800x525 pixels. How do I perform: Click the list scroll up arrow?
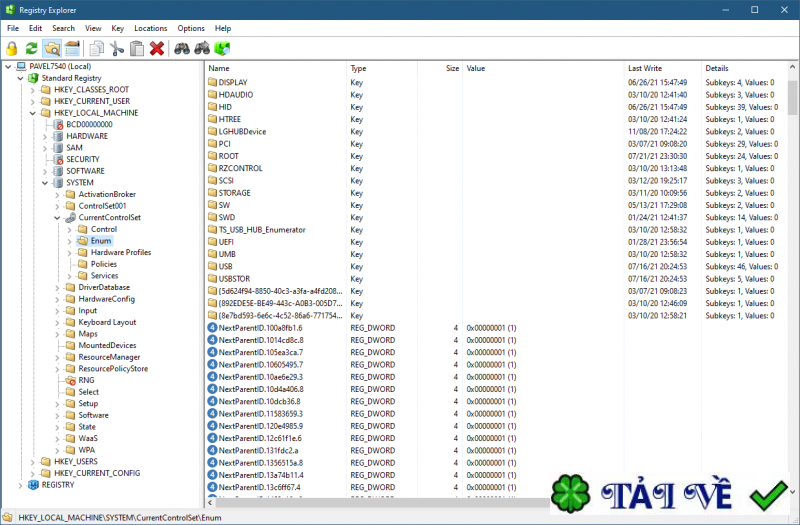pyautogui.click(x=792, y=67)
